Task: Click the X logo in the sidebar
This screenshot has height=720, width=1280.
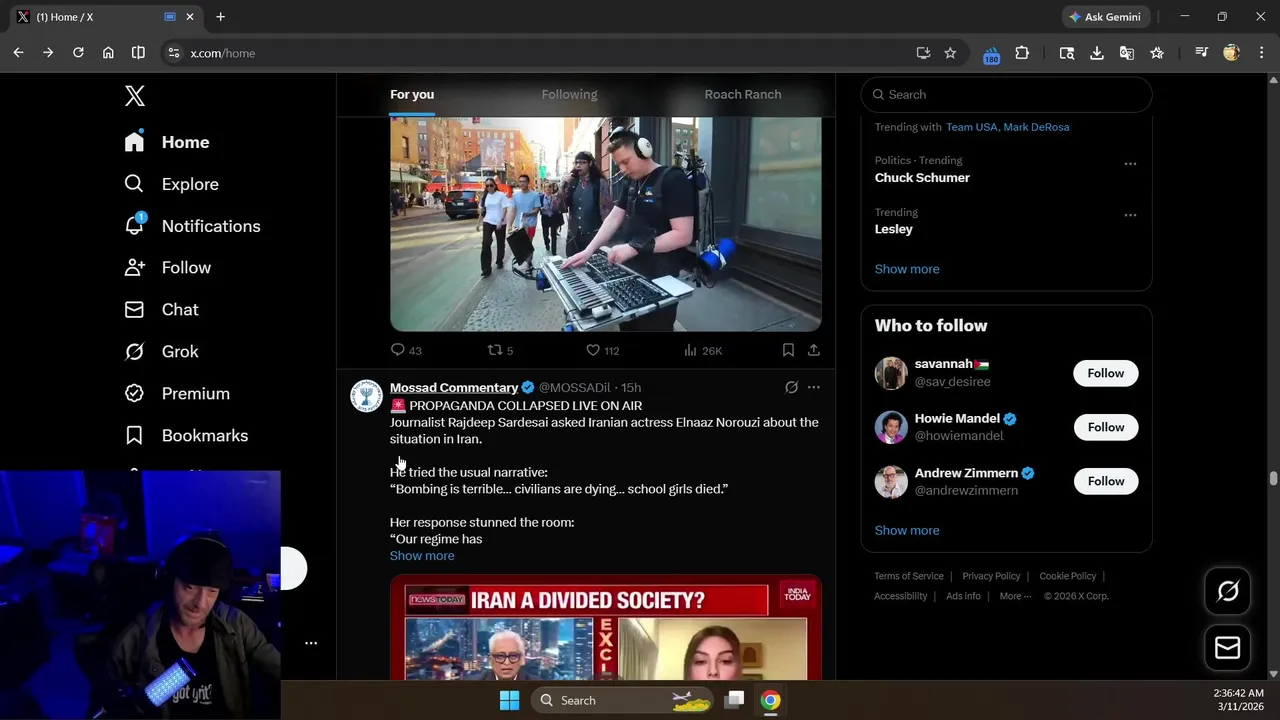Action: tap(135, 96)
